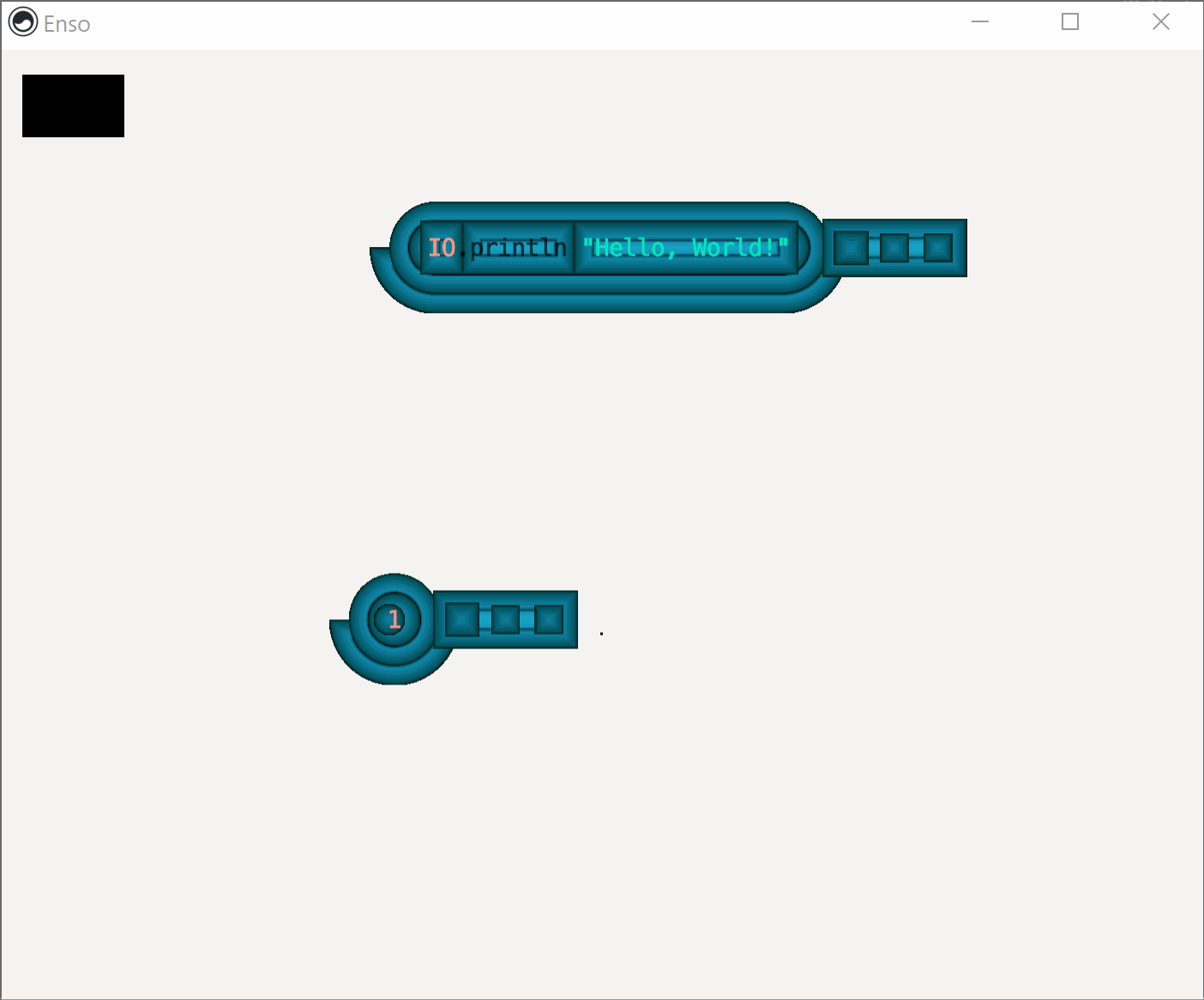Enable skip on the println node
This screenshot has width=1204, height=1000.
pyautogui.click(x=894, y=247)
